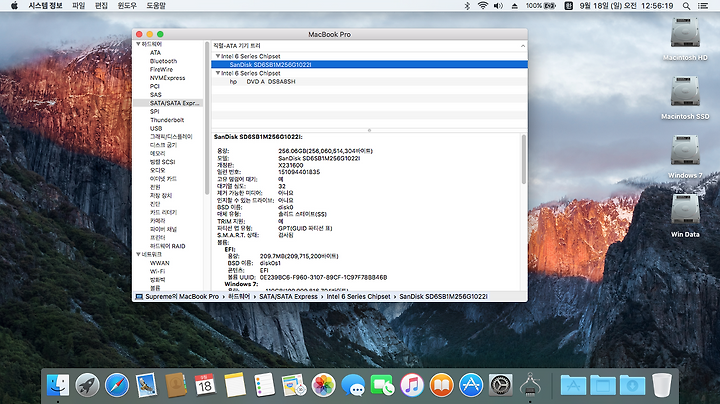This screenshot has height=404, width=720.
Task: Select hp DVD A DS8A8SH device row
Action: click(x=369, y=81)
